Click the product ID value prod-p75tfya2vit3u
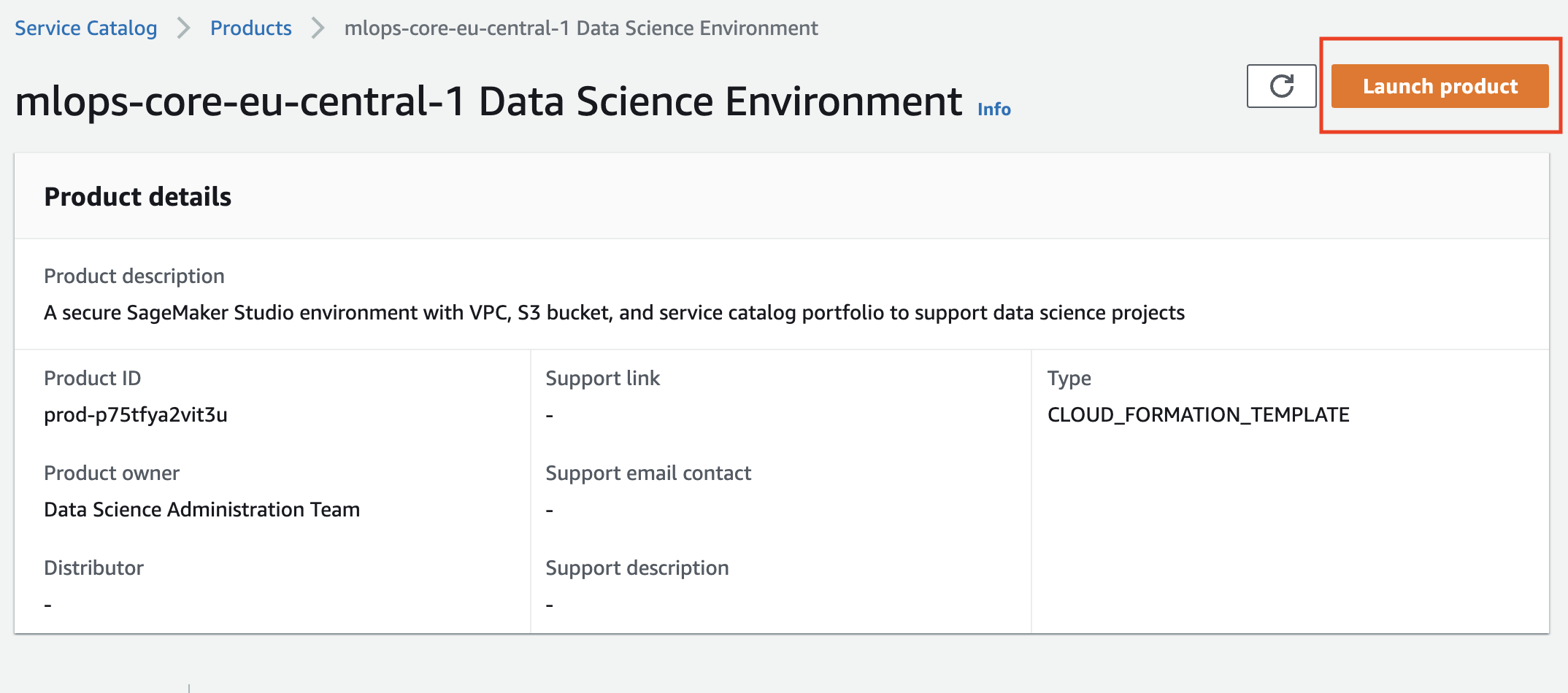Image resolution: width=1568 pixels, height=693 pixels. pyautogui.click(x=136, y=414)
